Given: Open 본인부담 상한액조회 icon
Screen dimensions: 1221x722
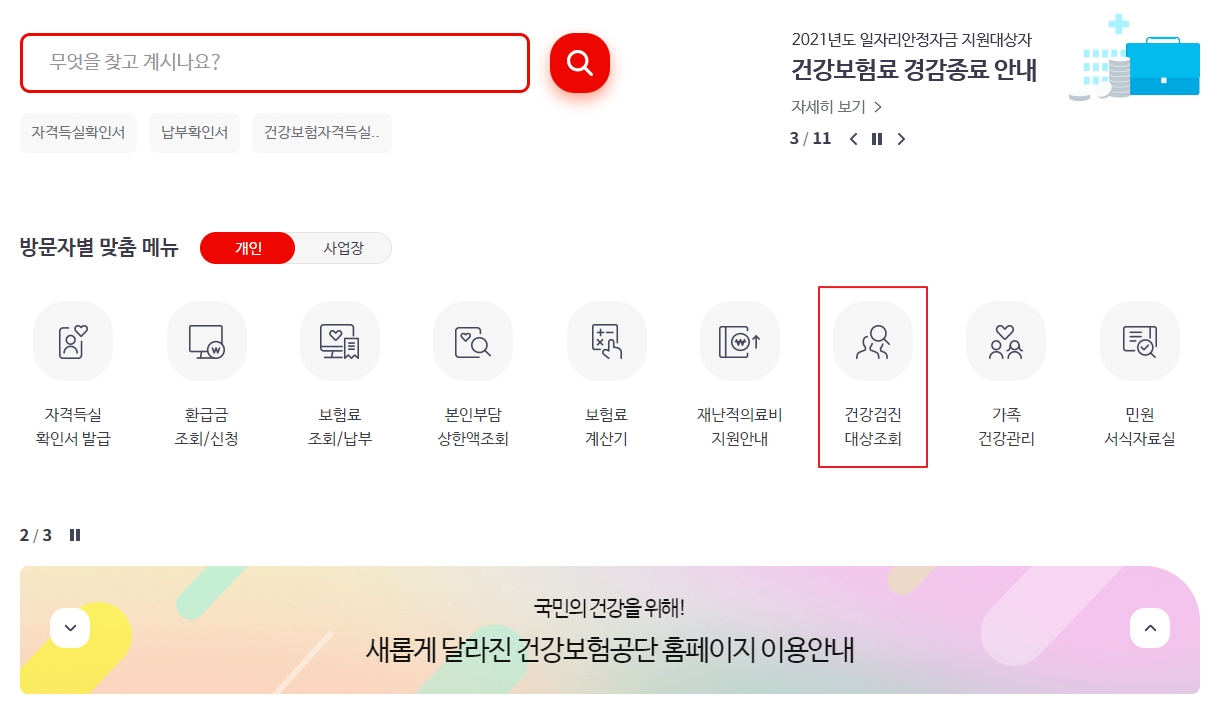Looking at the screenshot, I should click(473, 341).
